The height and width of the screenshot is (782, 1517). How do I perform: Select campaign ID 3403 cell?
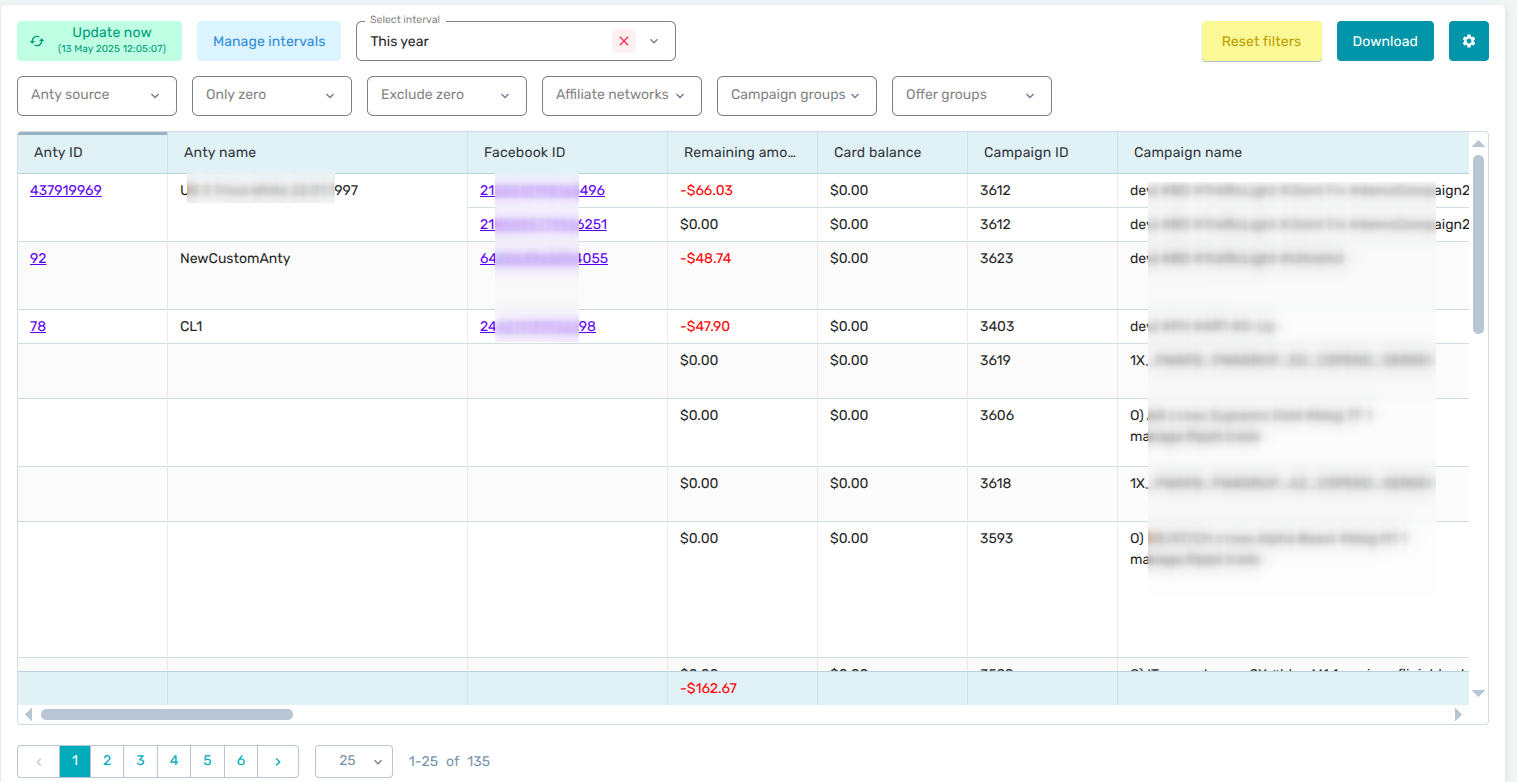point(1042,326)
